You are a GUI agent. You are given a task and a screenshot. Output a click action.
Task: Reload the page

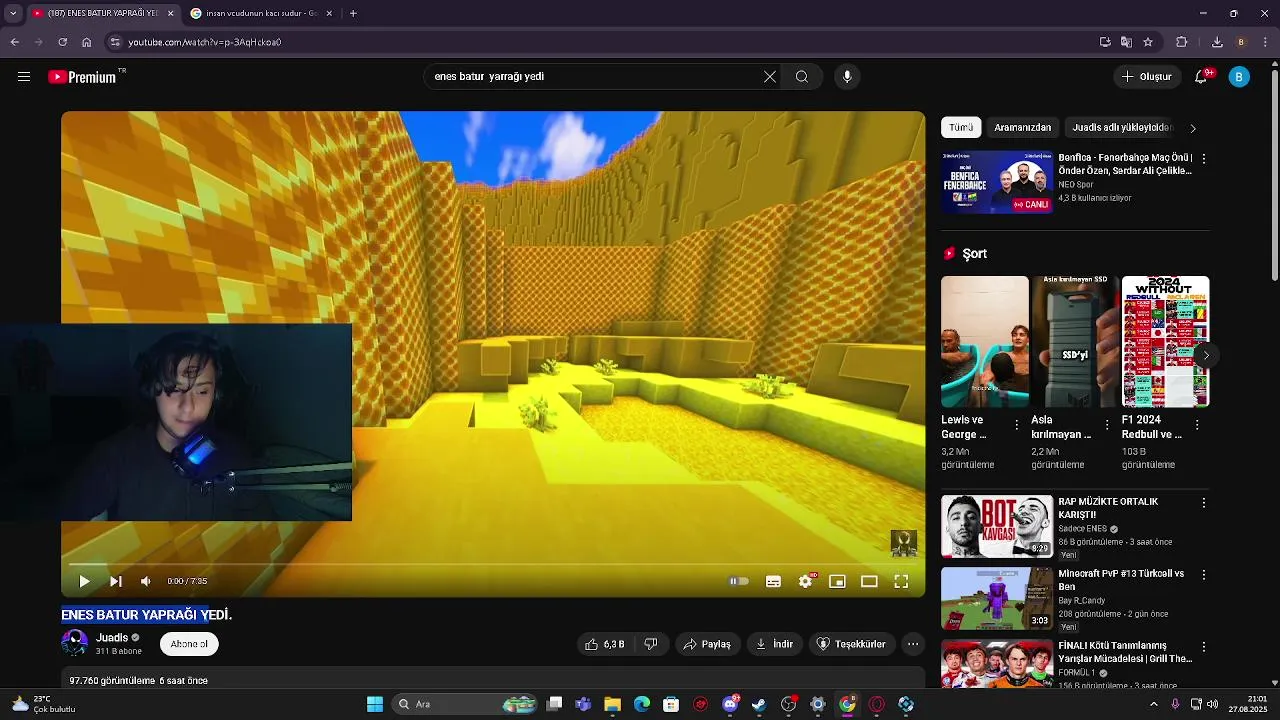tap(62, 42)
